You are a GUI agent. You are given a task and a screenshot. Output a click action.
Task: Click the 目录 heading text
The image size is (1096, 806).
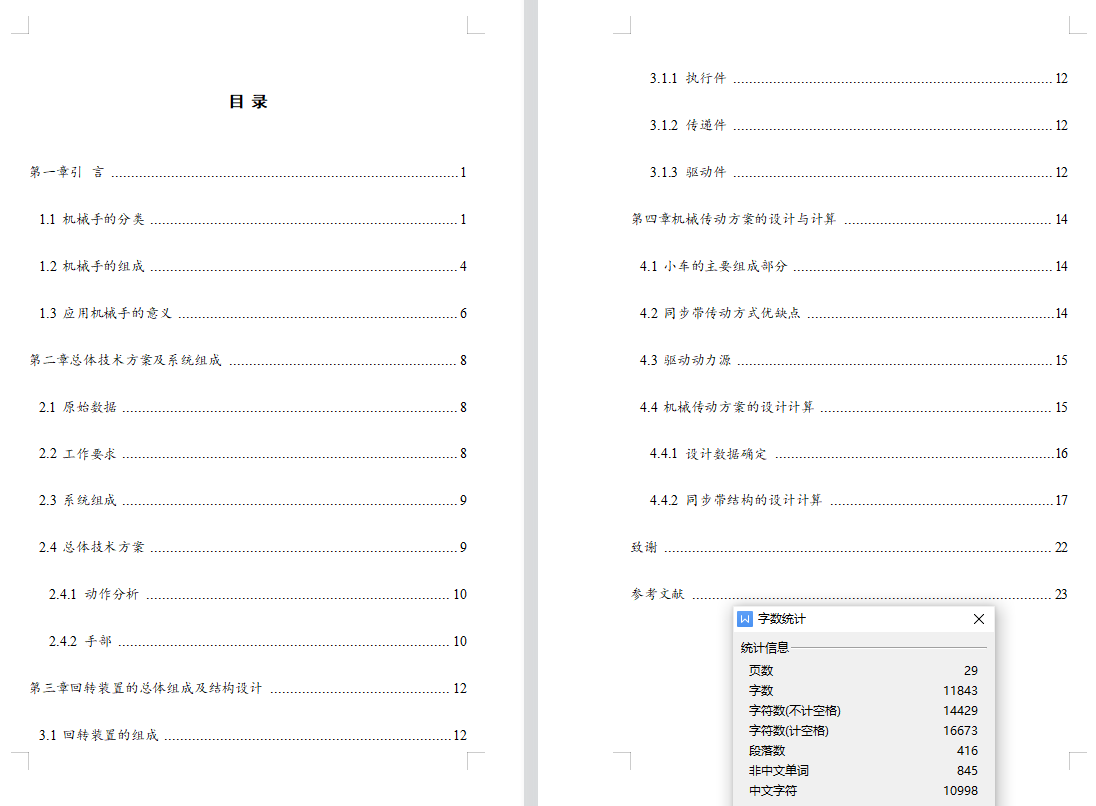[x=248, y=101]
